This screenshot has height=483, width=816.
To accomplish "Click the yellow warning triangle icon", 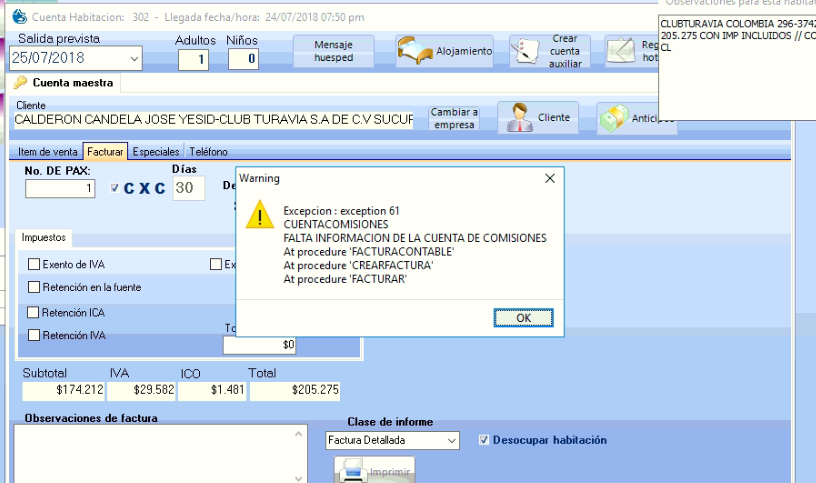I will click(x=260, y=213).
